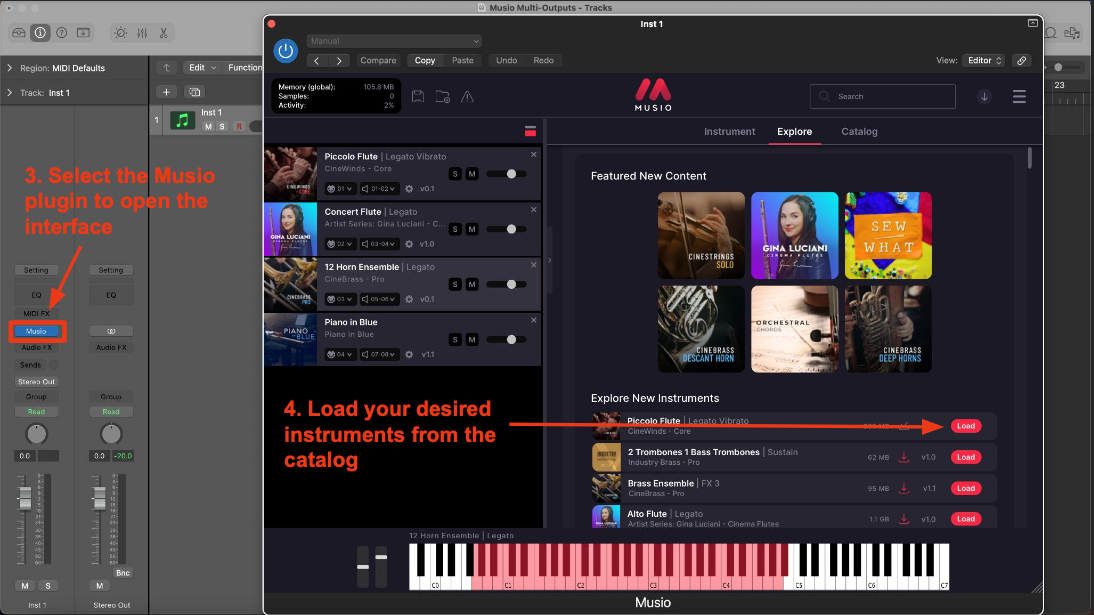
Task: Open Logic scissors editors icon
Action: [163, 33]
